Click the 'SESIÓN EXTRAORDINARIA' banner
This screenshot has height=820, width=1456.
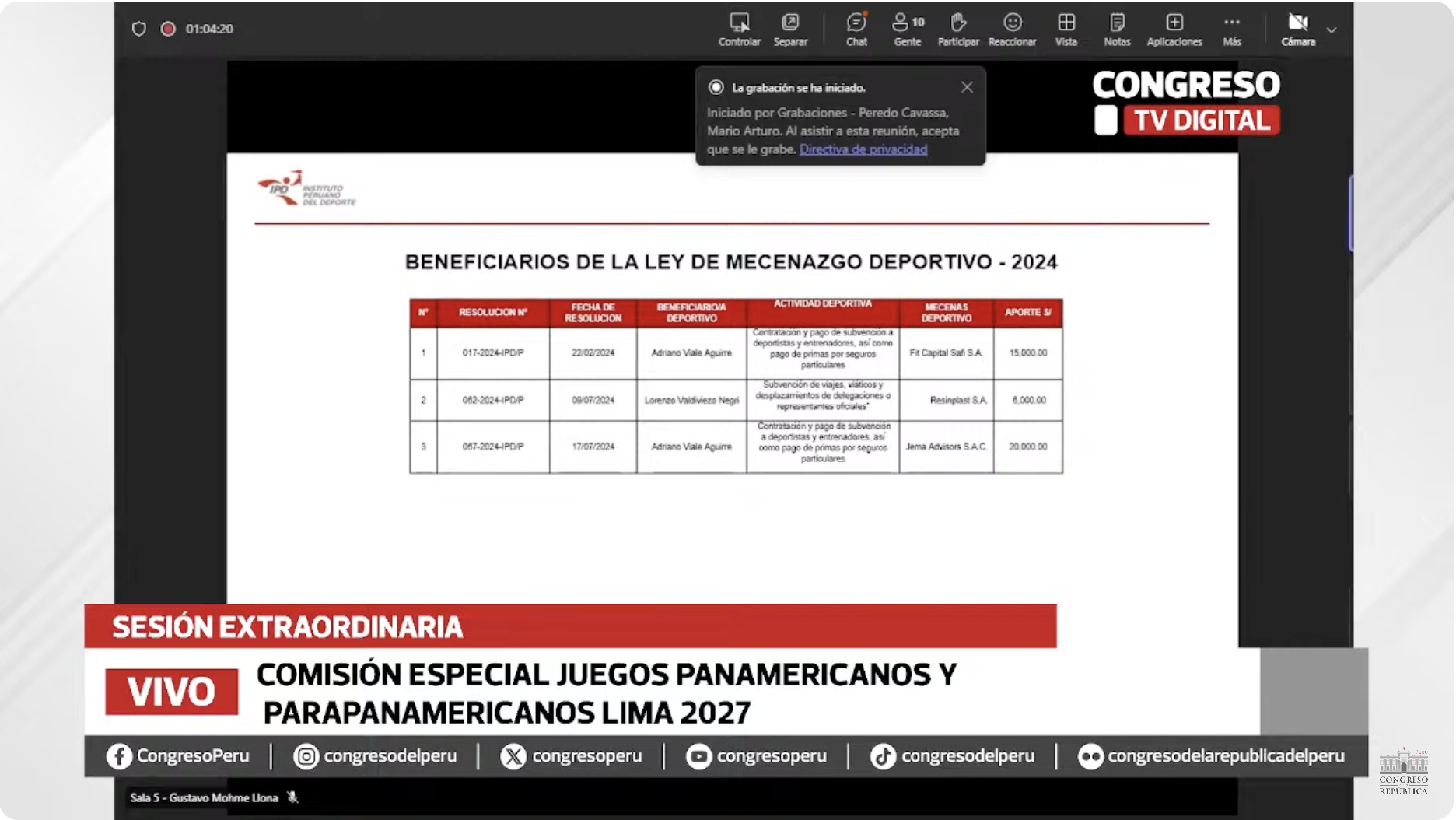(x=570, y=626)
